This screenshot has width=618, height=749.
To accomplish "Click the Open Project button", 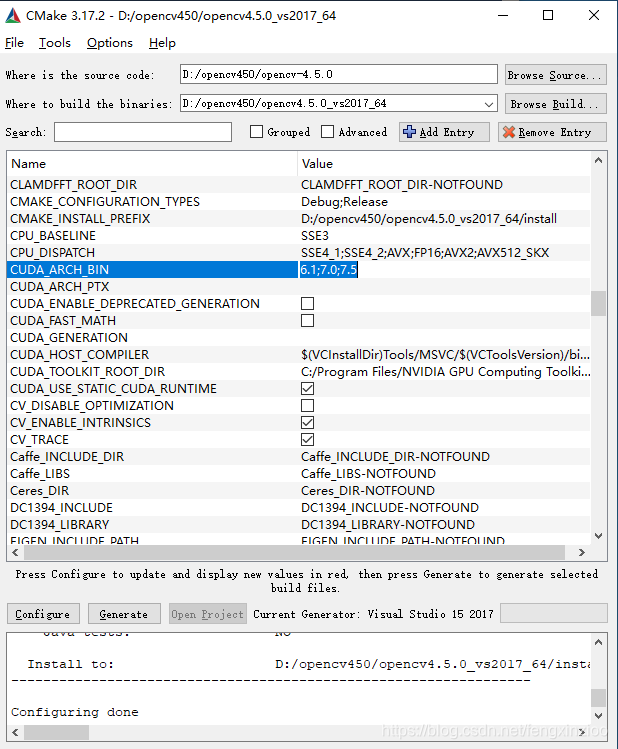I will [x=208, y=614].
